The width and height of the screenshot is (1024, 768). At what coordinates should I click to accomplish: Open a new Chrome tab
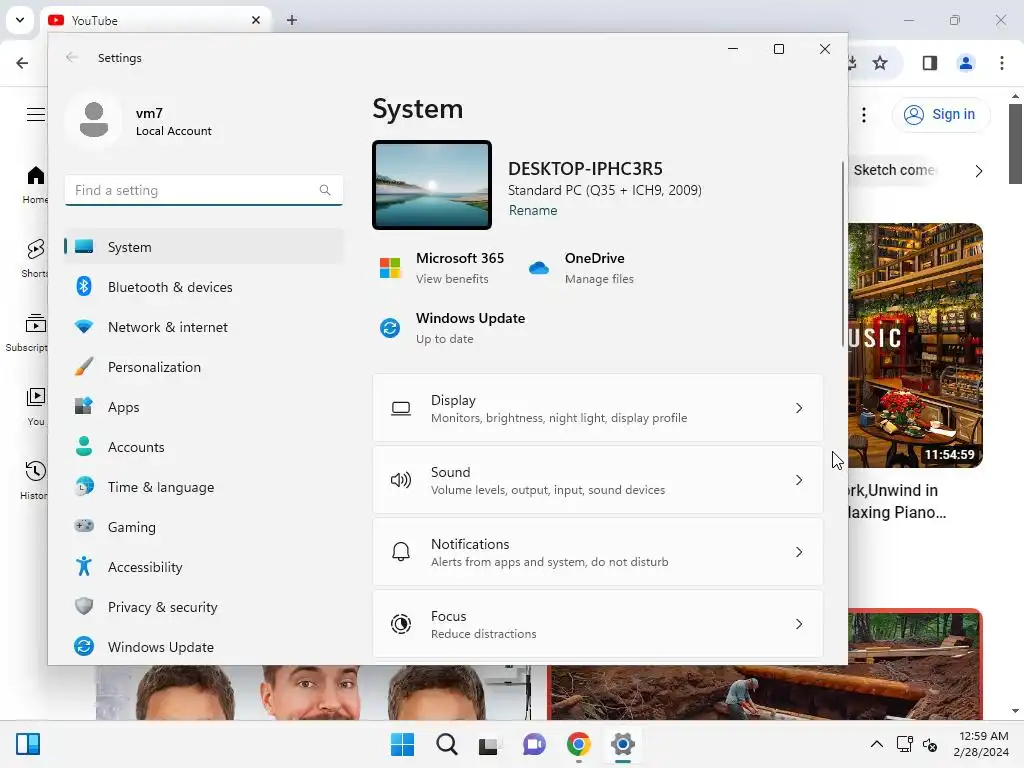click(292, 20)
